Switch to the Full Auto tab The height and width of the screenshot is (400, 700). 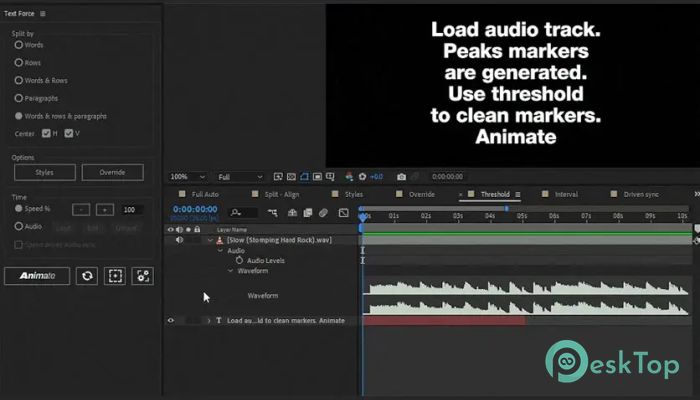pos(205,194)
